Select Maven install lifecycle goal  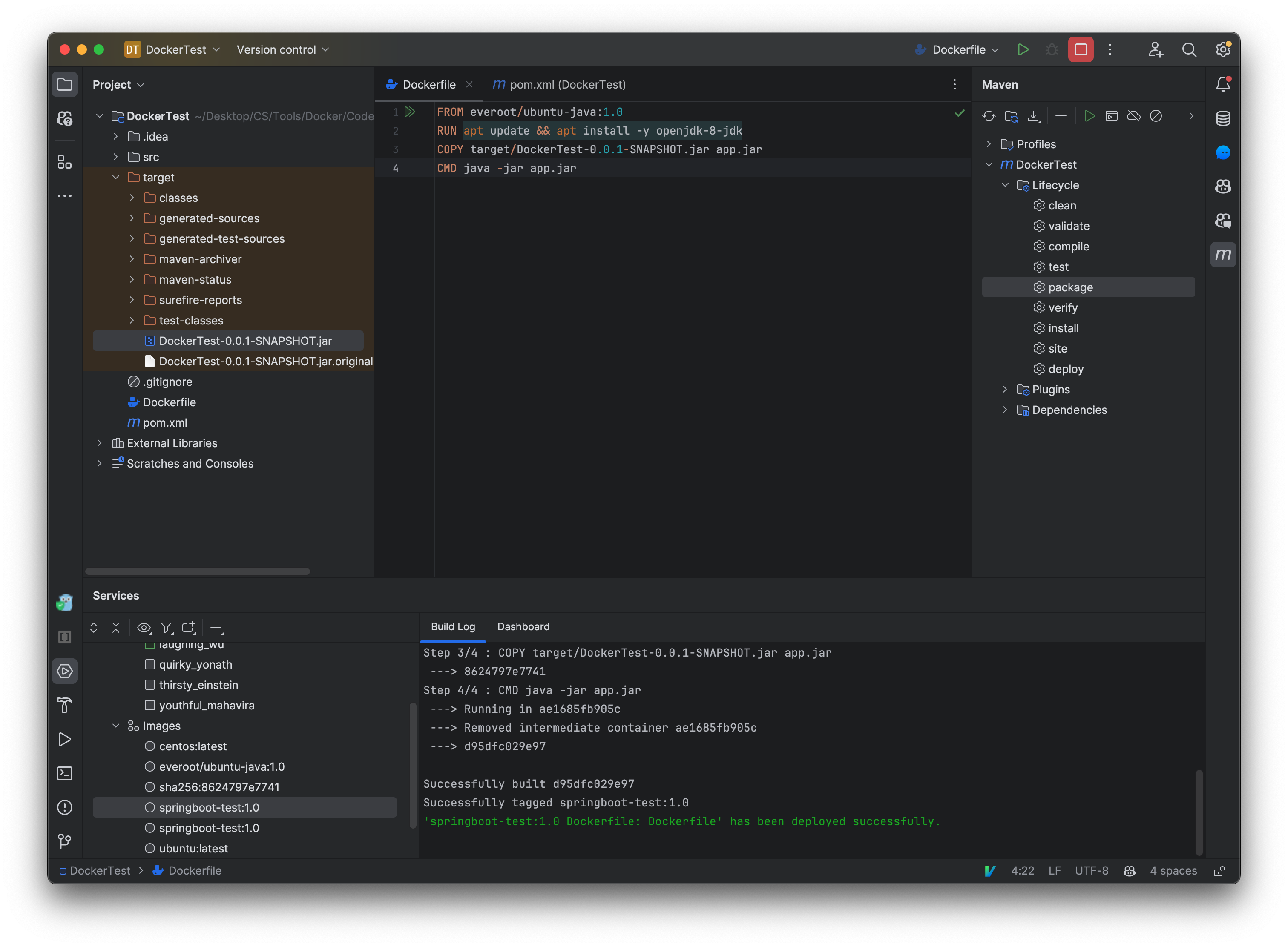1056,328
